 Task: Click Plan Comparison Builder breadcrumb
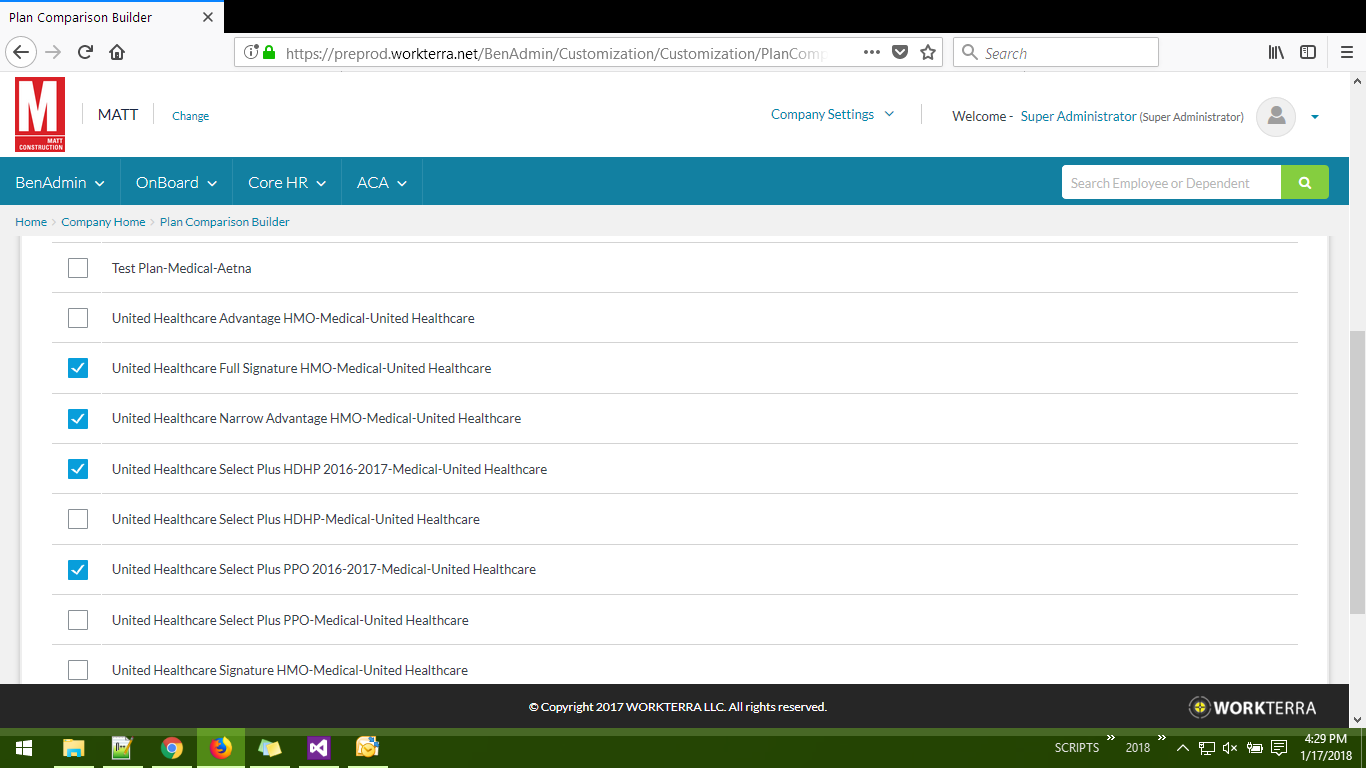tap(225, 222)
